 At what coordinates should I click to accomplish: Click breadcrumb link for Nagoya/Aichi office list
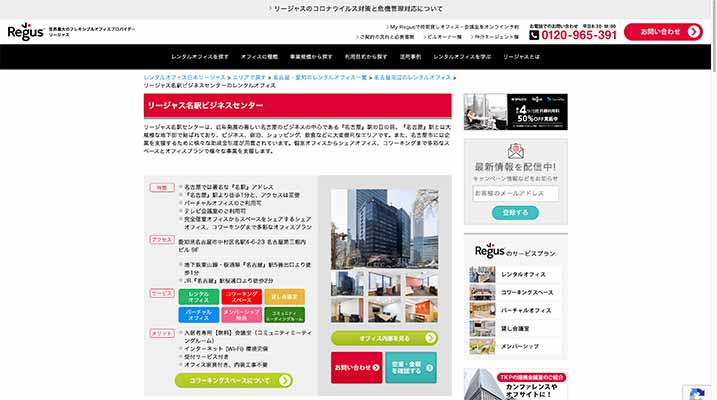coord(320,77)
